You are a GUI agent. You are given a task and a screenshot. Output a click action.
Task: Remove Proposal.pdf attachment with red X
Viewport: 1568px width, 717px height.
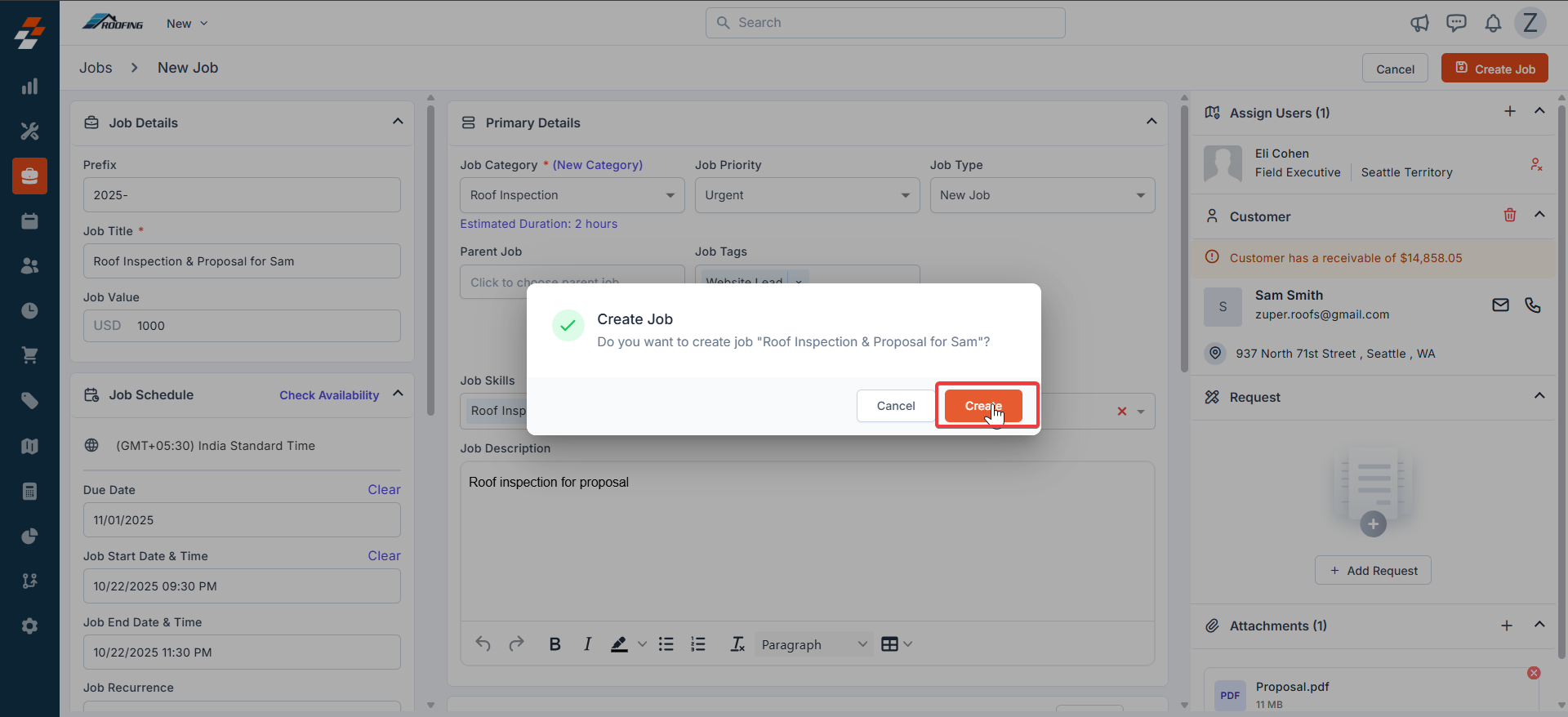1534,673
